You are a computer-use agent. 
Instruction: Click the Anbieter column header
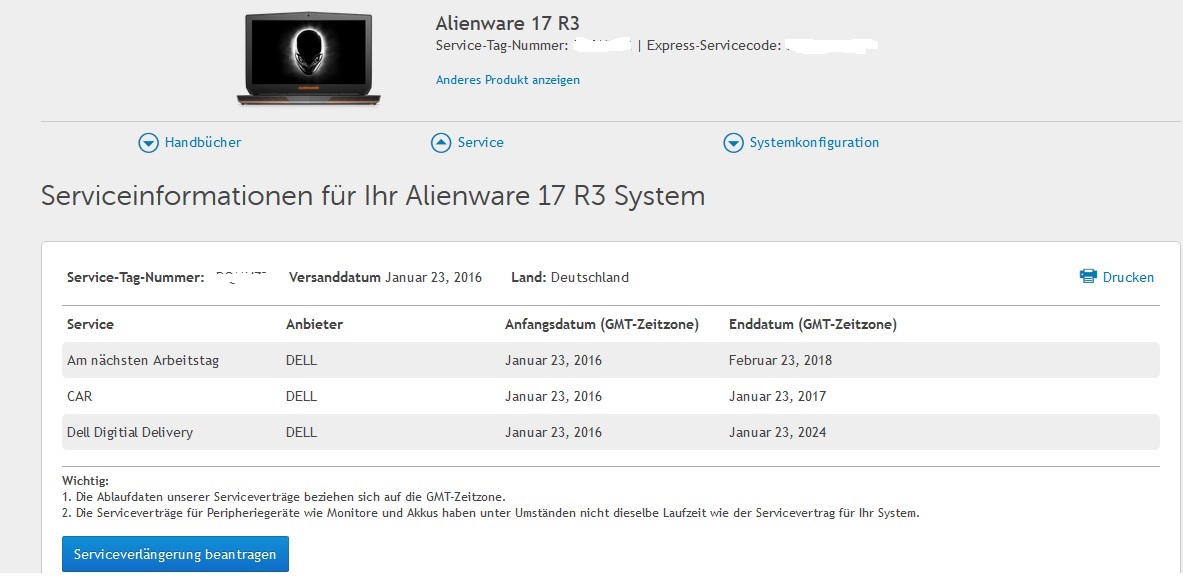pyautogui.click(x=314, y=324)
